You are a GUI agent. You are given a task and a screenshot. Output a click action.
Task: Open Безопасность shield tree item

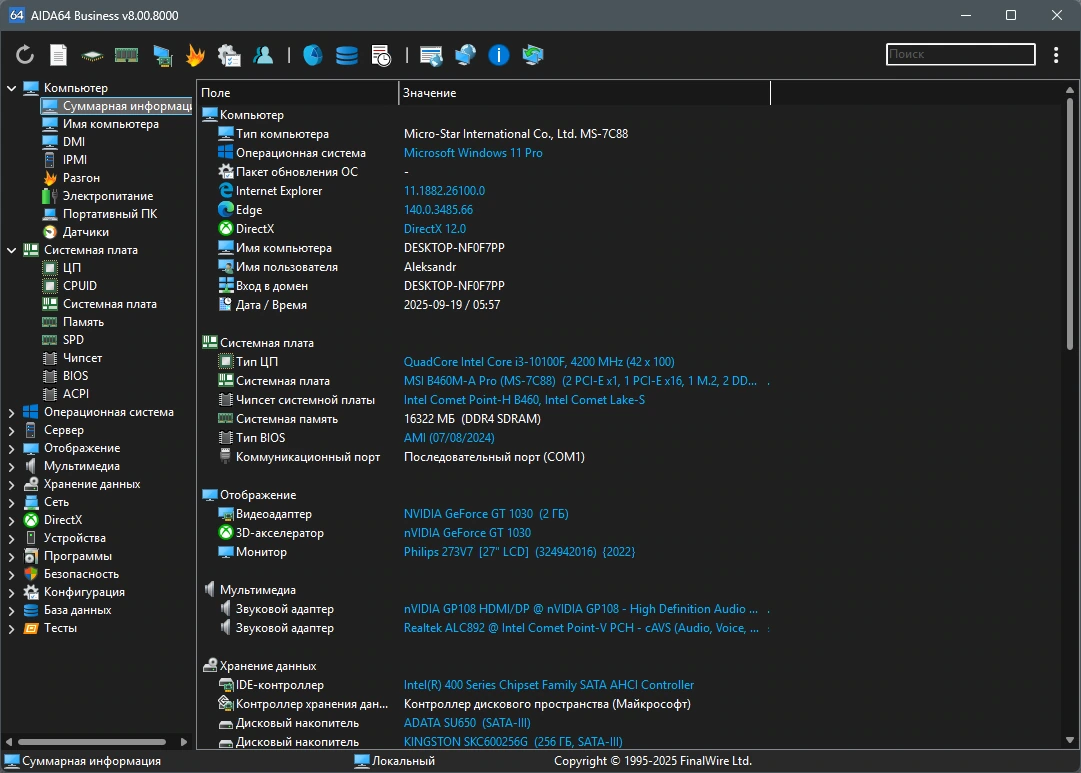(81, 574)
